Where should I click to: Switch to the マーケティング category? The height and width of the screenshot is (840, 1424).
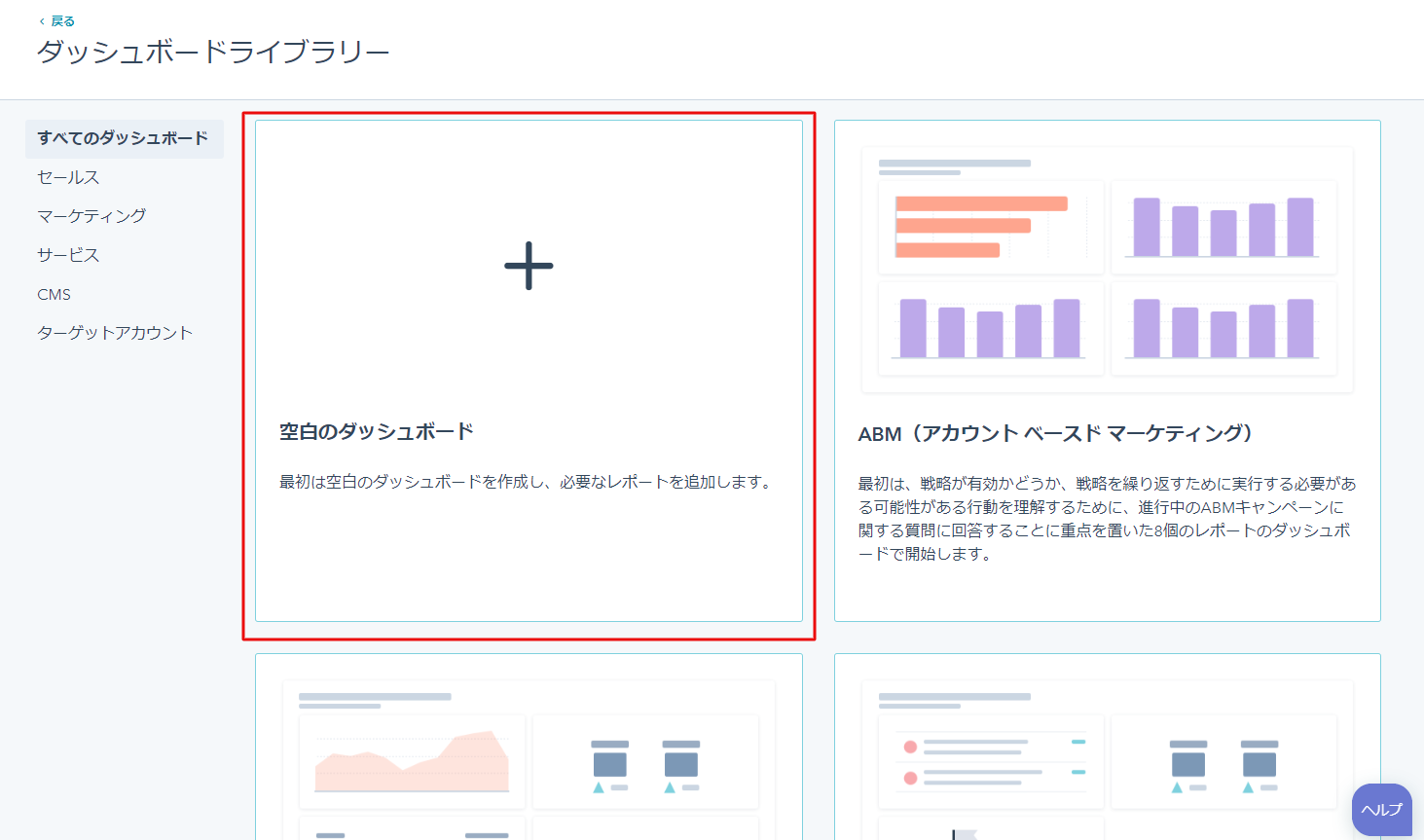(91, 216)
